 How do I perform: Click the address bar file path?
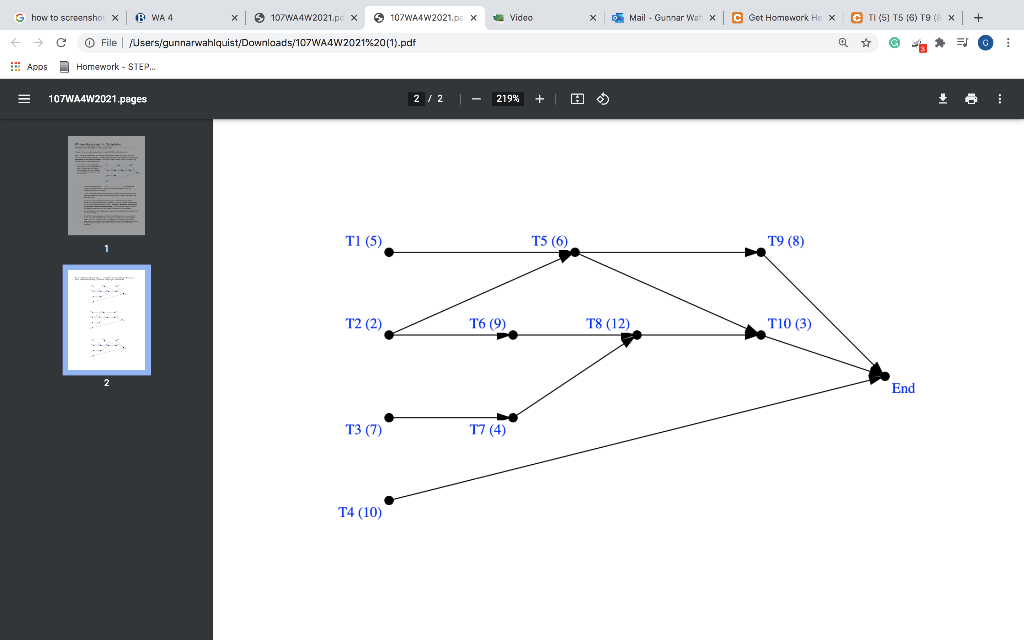tap(272, 42)
